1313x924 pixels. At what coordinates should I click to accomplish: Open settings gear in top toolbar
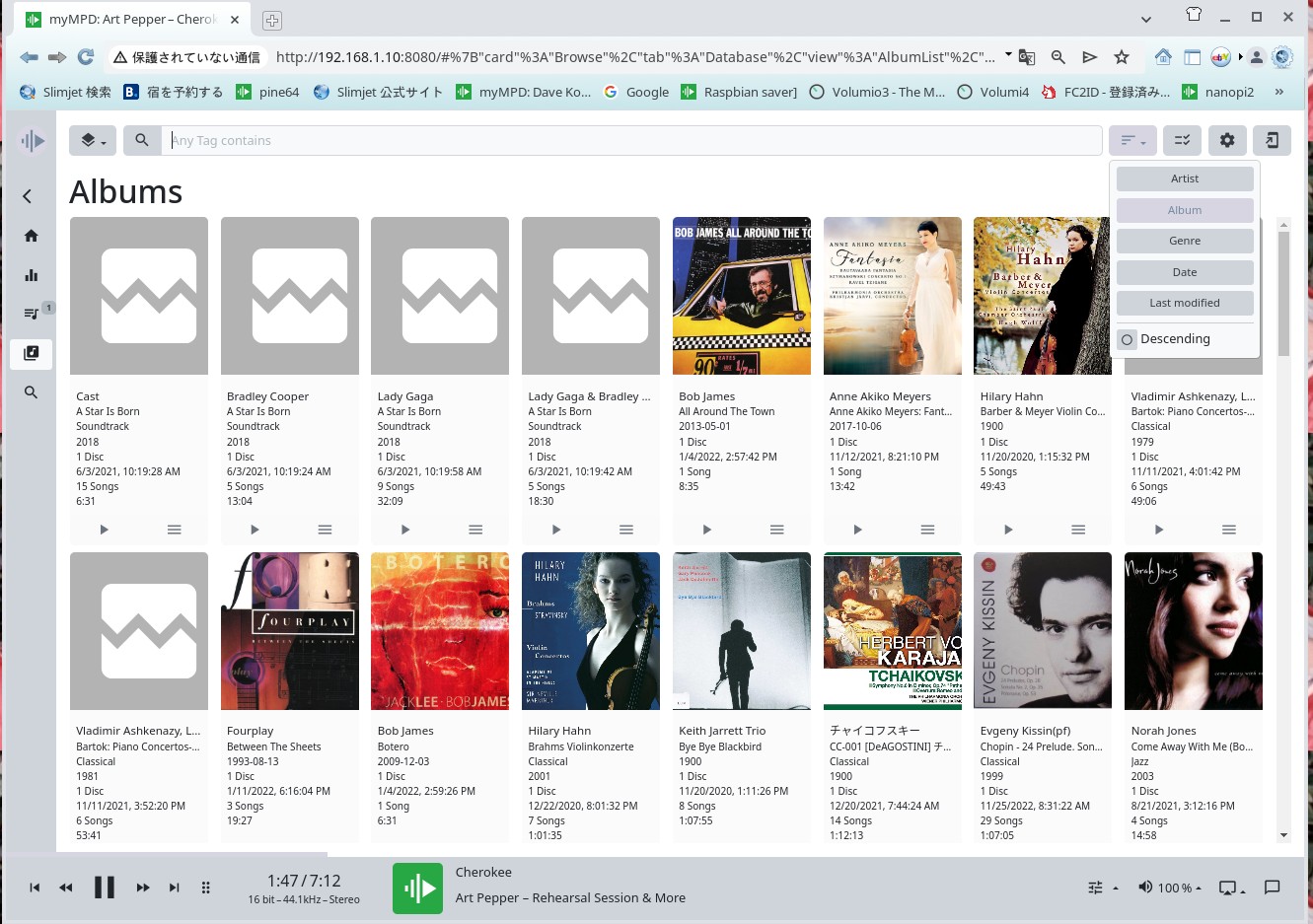tap(1227, 140)
